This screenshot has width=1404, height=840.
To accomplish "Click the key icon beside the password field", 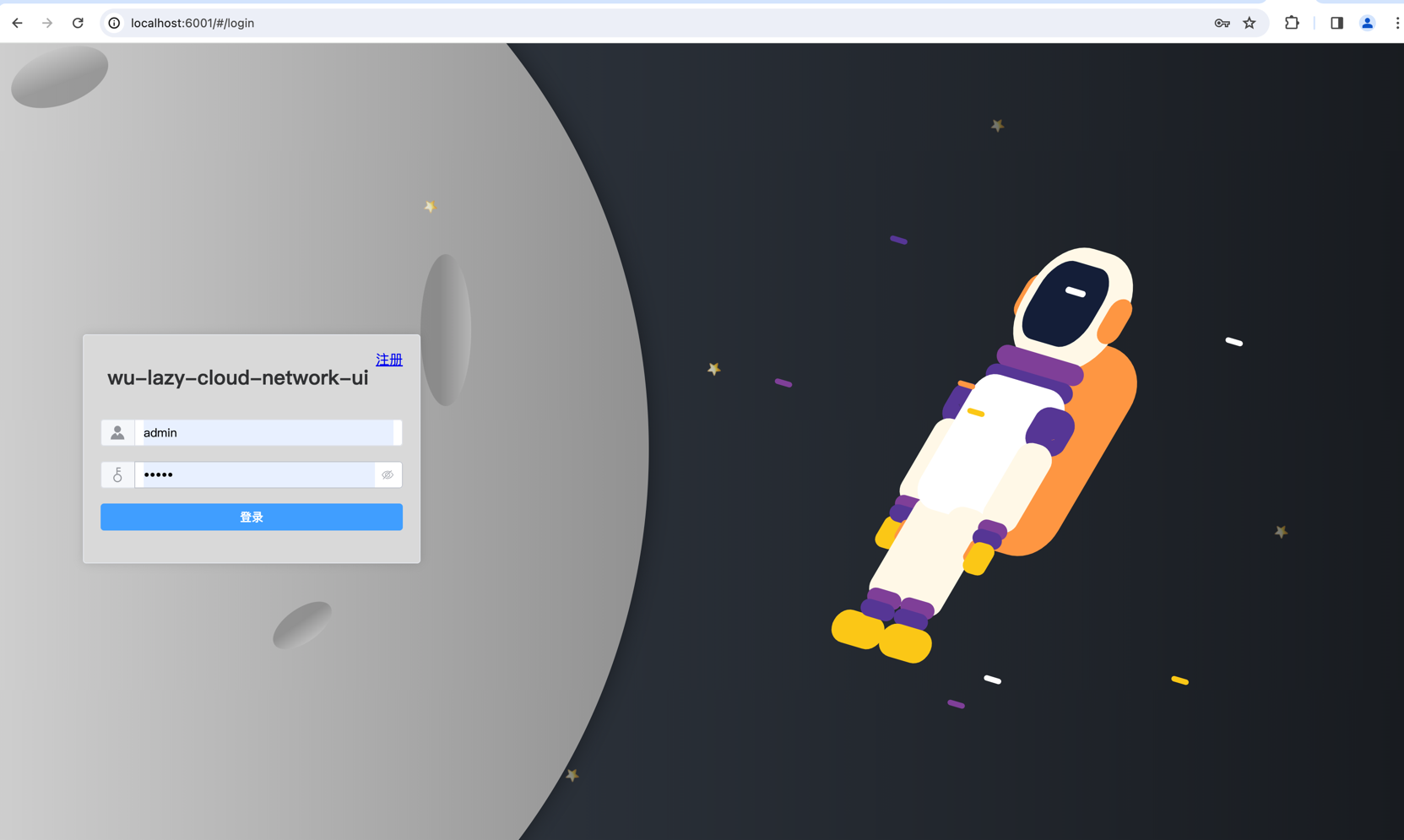I will point(117,474).
